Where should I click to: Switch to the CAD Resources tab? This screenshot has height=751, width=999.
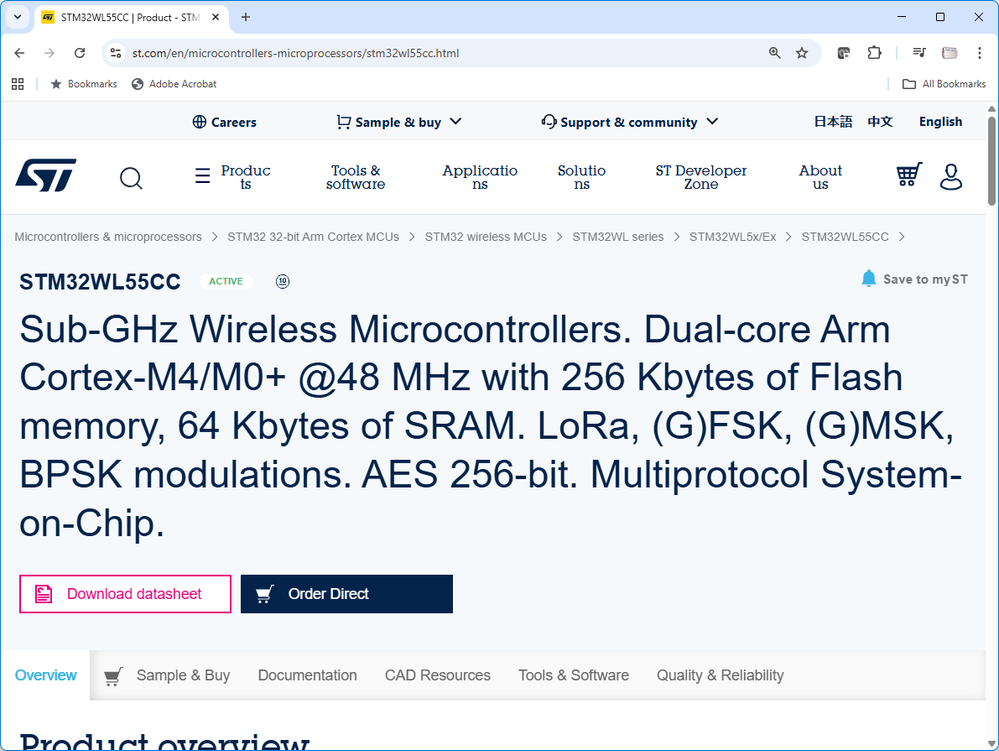[437, 675]
